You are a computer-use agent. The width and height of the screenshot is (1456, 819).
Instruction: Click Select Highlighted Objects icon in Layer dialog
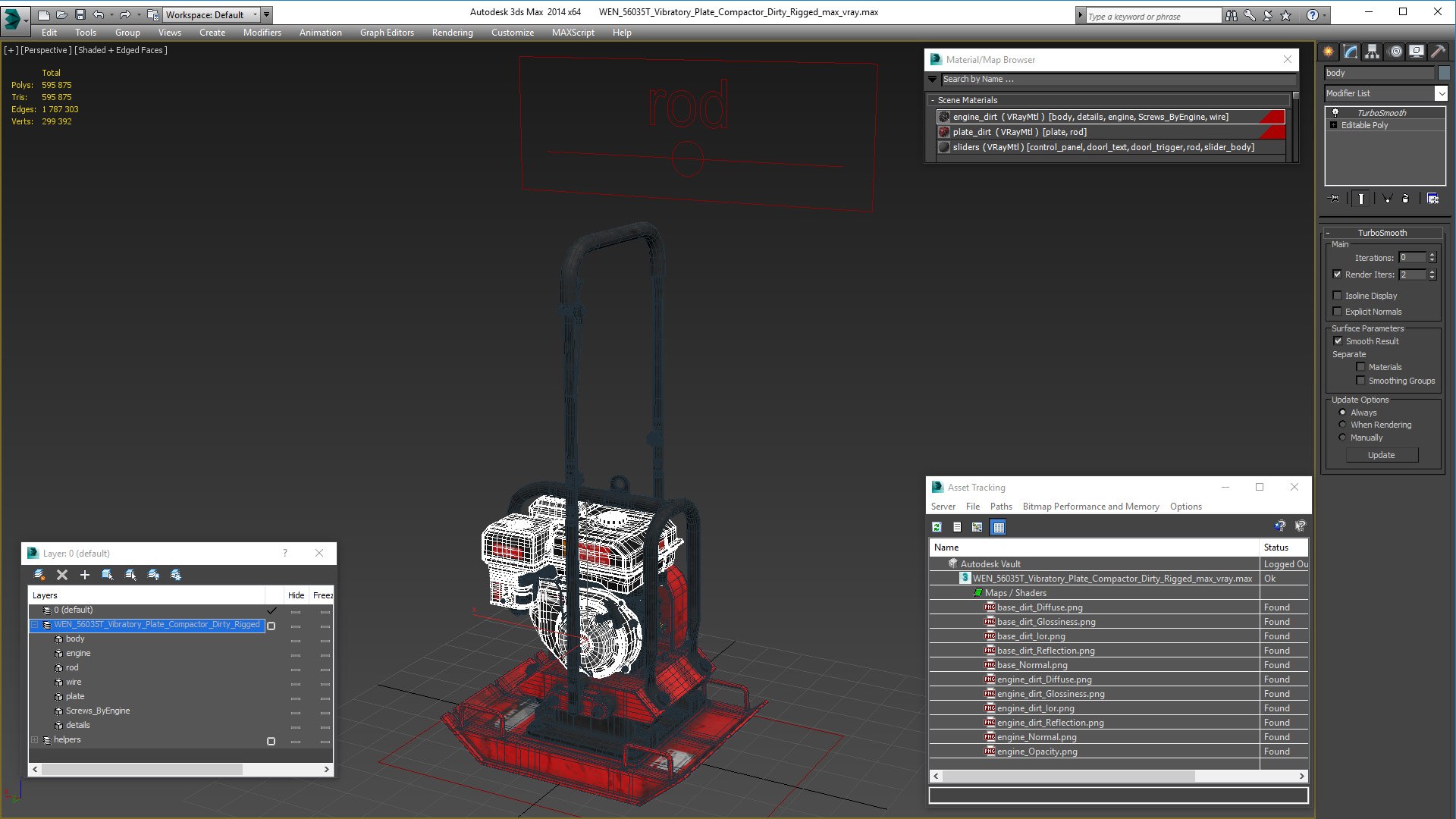pyautogui.click(x=108, y=575)
